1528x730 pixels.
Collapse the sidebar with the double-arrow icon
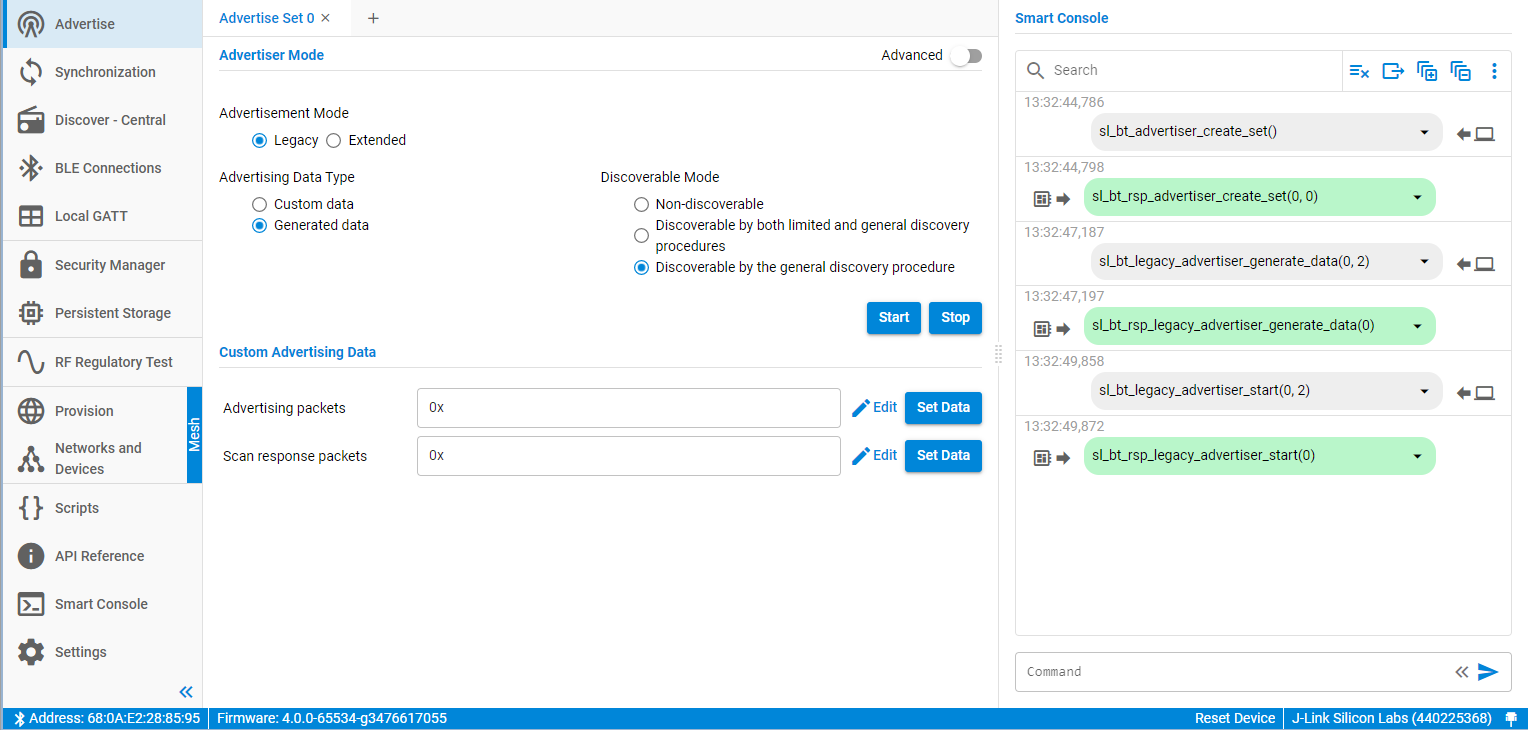click(x=185, y=692)
